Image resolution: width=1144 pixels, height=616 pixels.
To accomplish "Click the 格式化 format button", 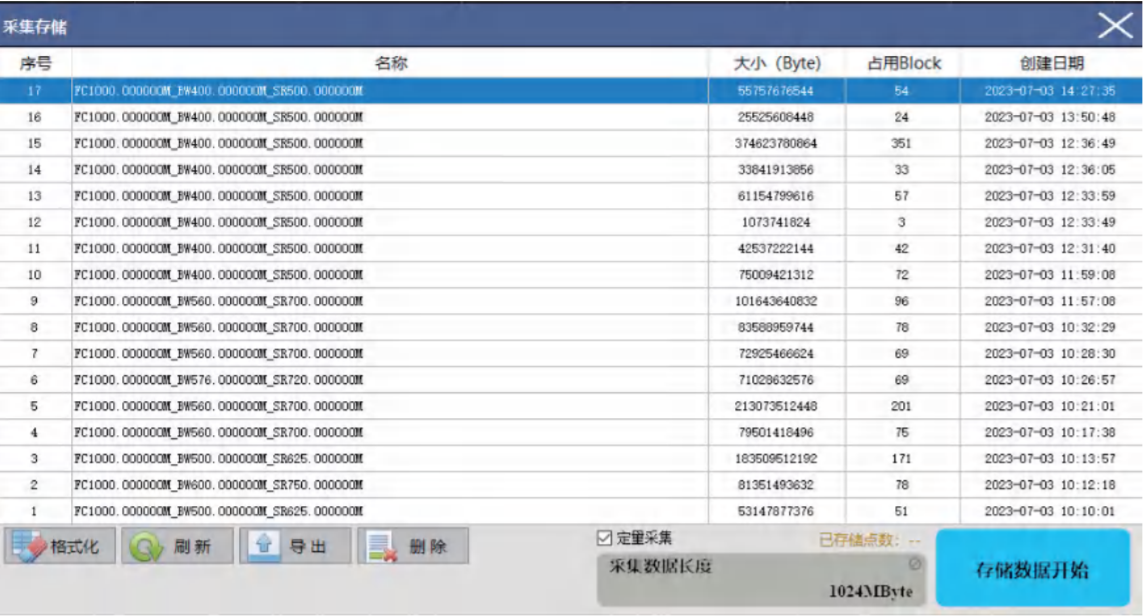I will tap(60, 546).
